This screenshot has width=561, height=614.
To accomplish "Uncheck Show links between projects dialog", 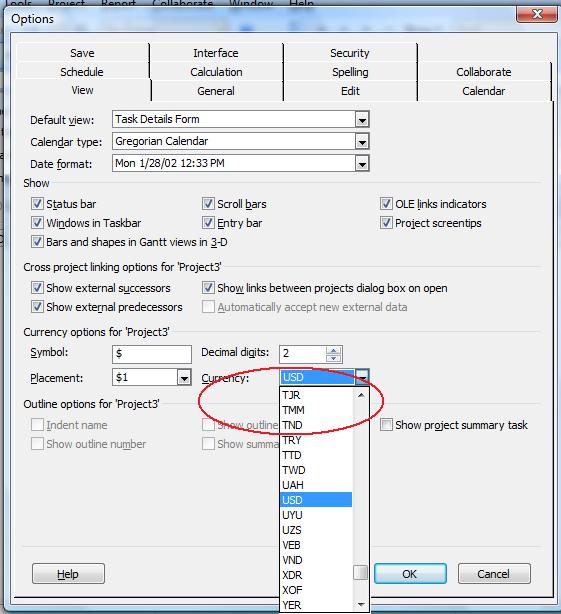I will pyautogui.click(x=208, y=288).
